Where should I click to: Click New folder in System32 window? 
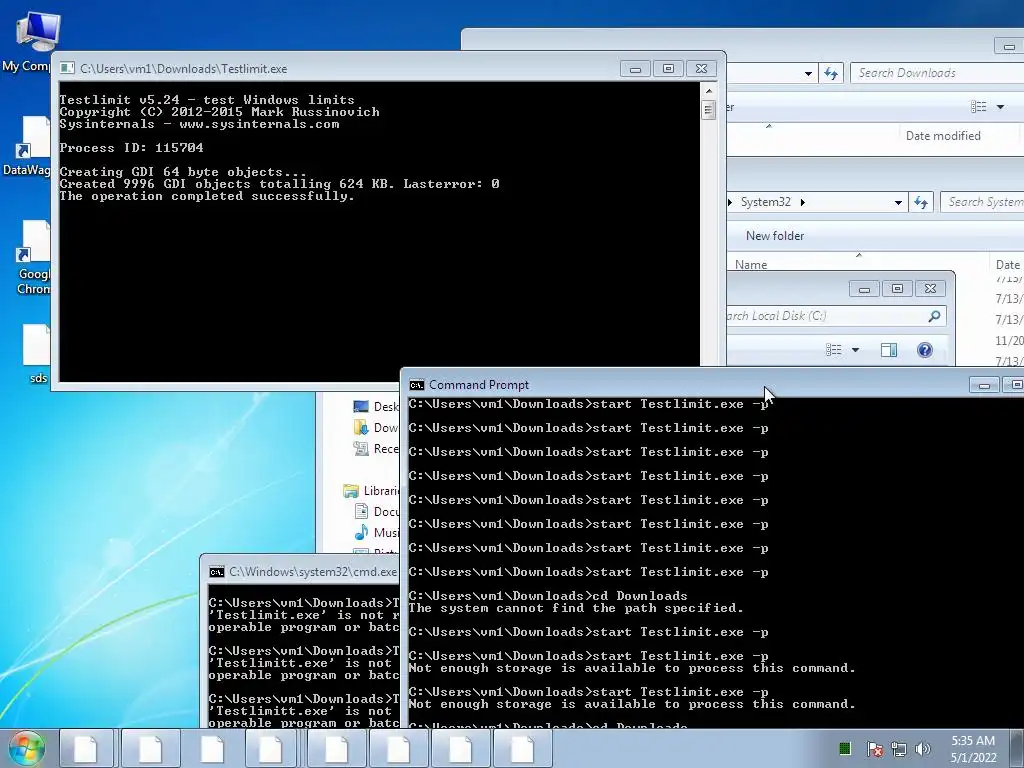click(775, 236)
